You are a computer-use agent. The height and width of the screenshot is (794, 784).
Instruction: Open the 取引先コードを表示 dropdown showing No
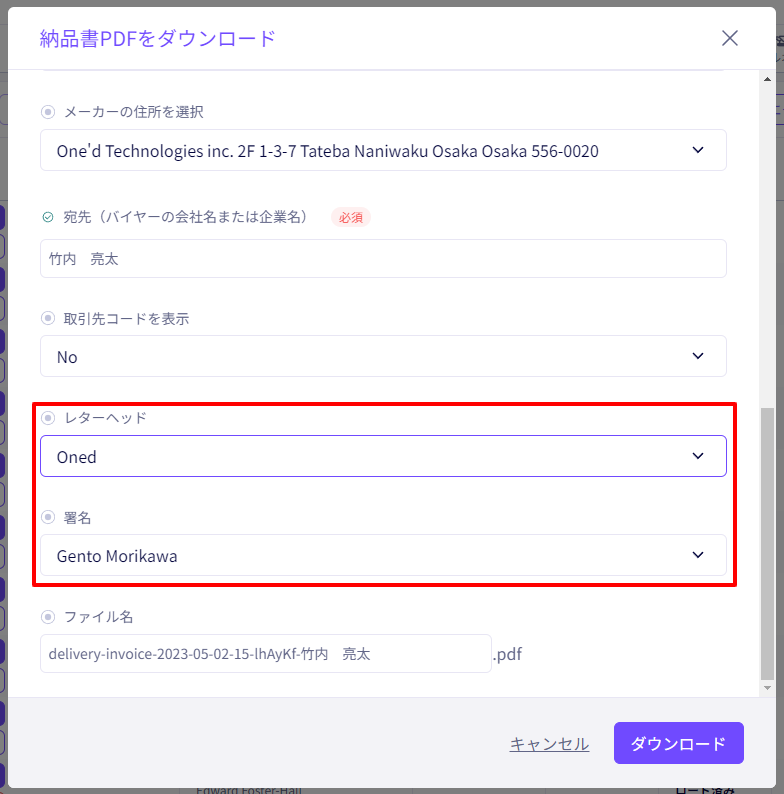tap(383, 356)
